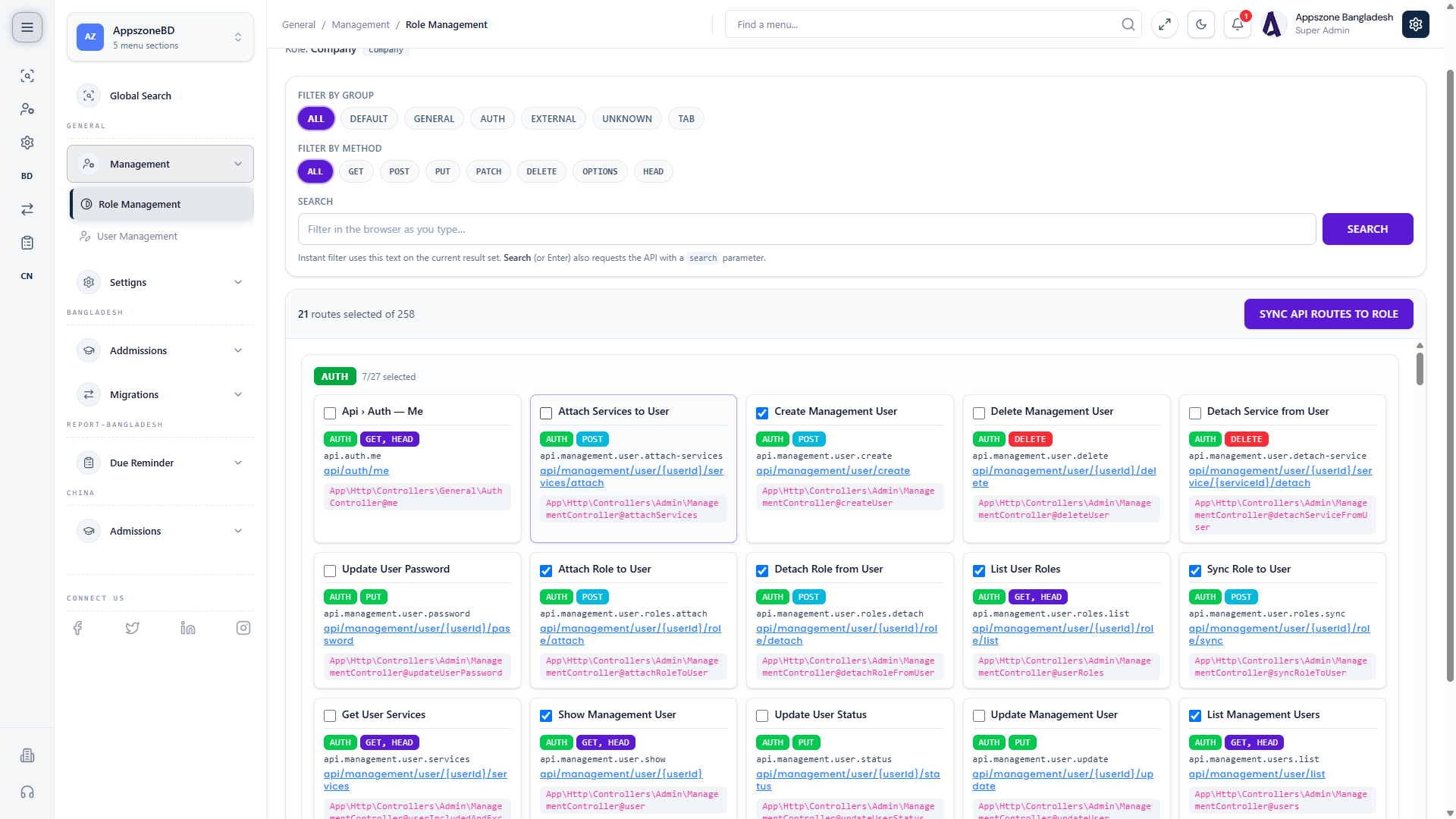Screen dimensions: 1456x819
Task: Collapse the Management menu chevron
Action: (x=238, y=164)
